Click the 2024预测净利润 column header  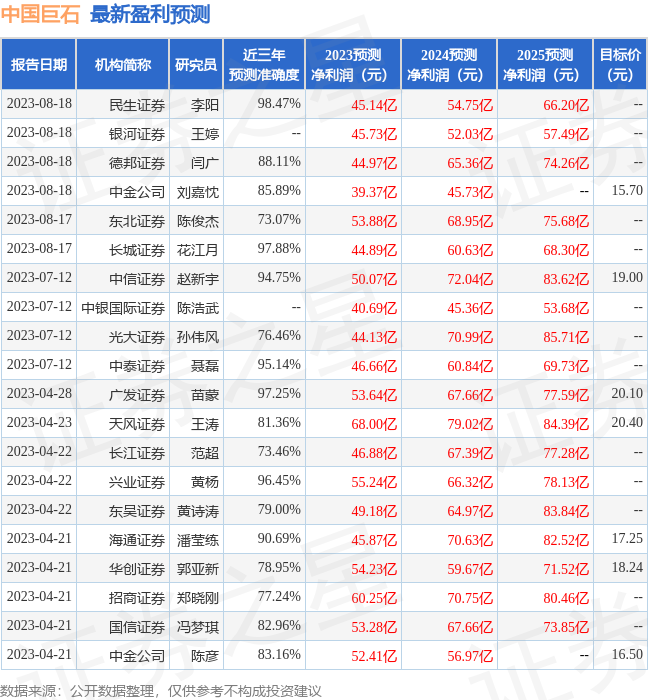point(449,65)
